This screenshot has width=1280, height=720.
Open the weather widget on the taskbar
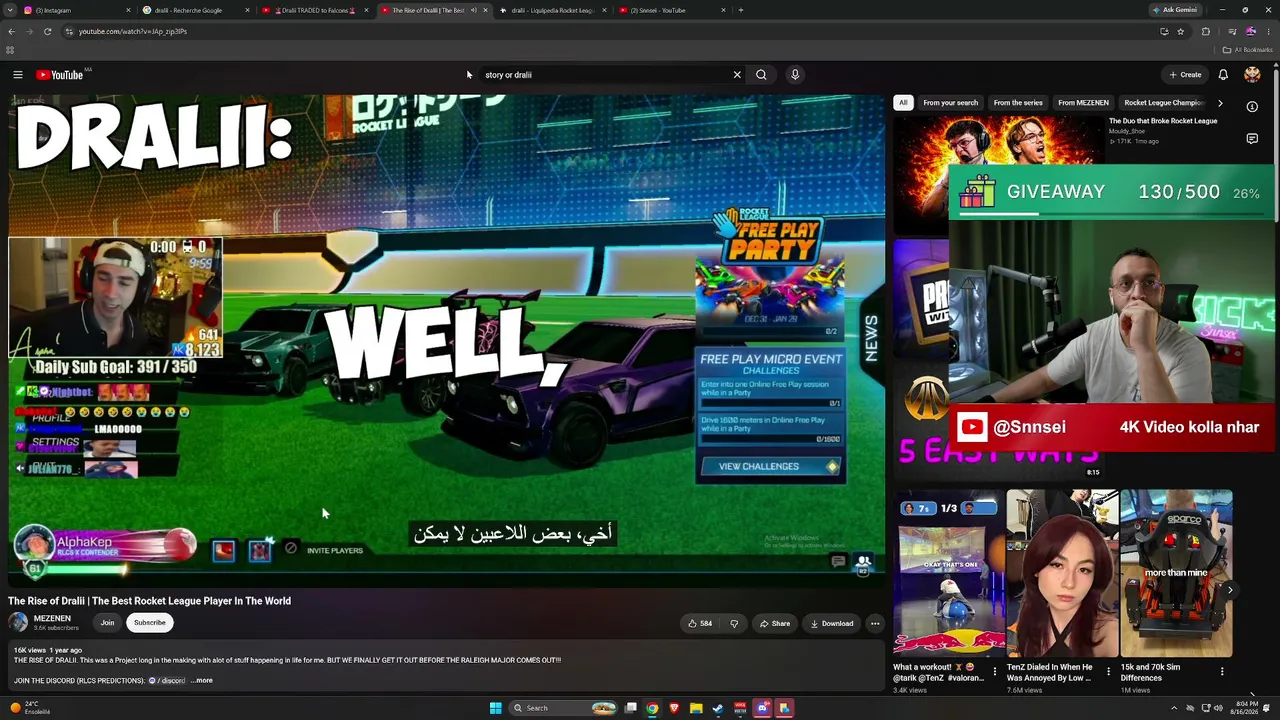click(x=30, y=708)
